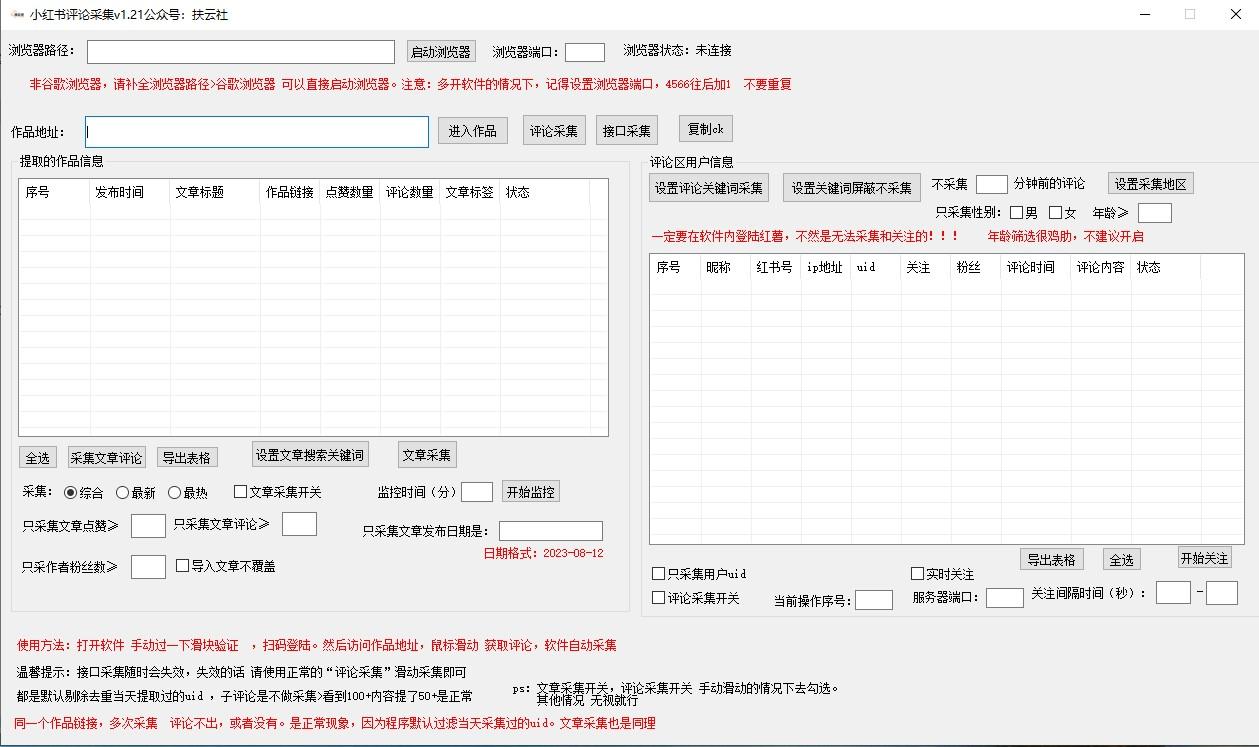Open the 设置采集地区 region settings
The image size is (1259, 747).
[1149, 184]
